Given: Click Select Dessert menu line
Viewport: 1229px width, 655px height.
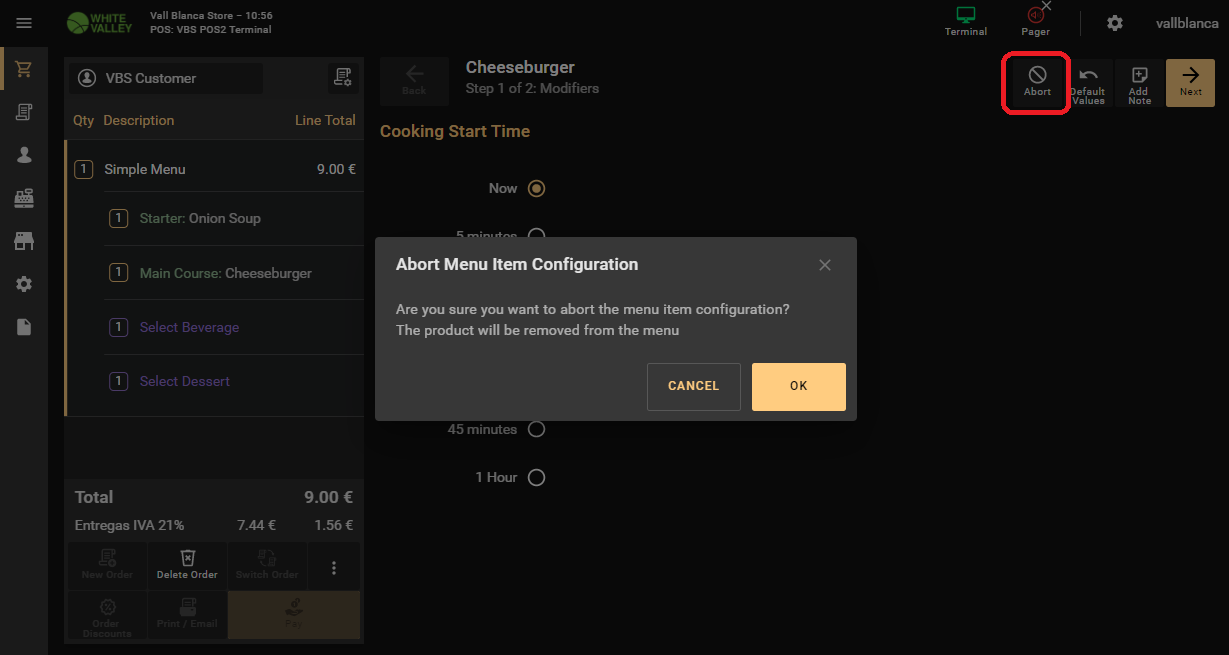Looking at the screenshot, I should (x=234, y=381).
